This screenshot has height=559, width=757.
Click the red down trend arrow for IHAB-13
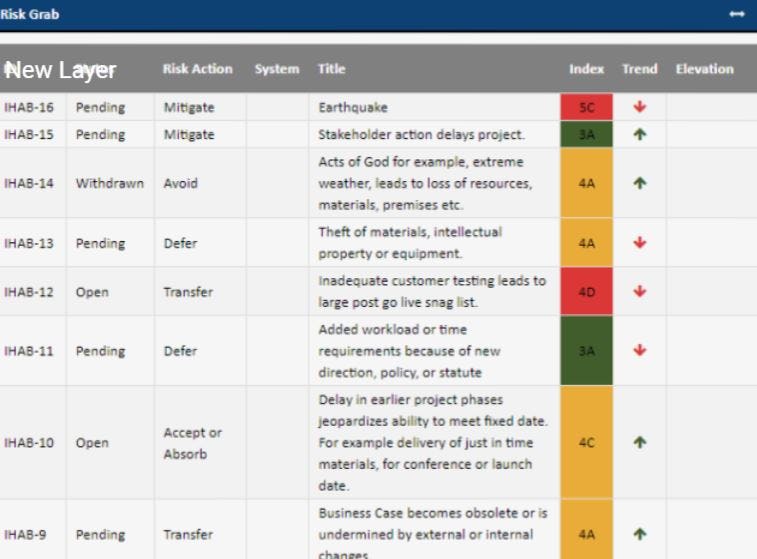pos(640,243)
